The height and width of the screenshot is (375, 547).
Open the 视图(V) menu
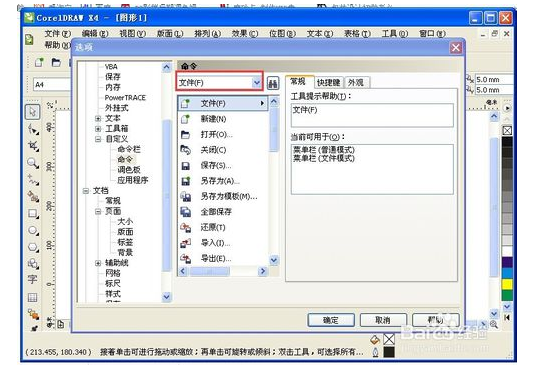click(x=133, y=33)
